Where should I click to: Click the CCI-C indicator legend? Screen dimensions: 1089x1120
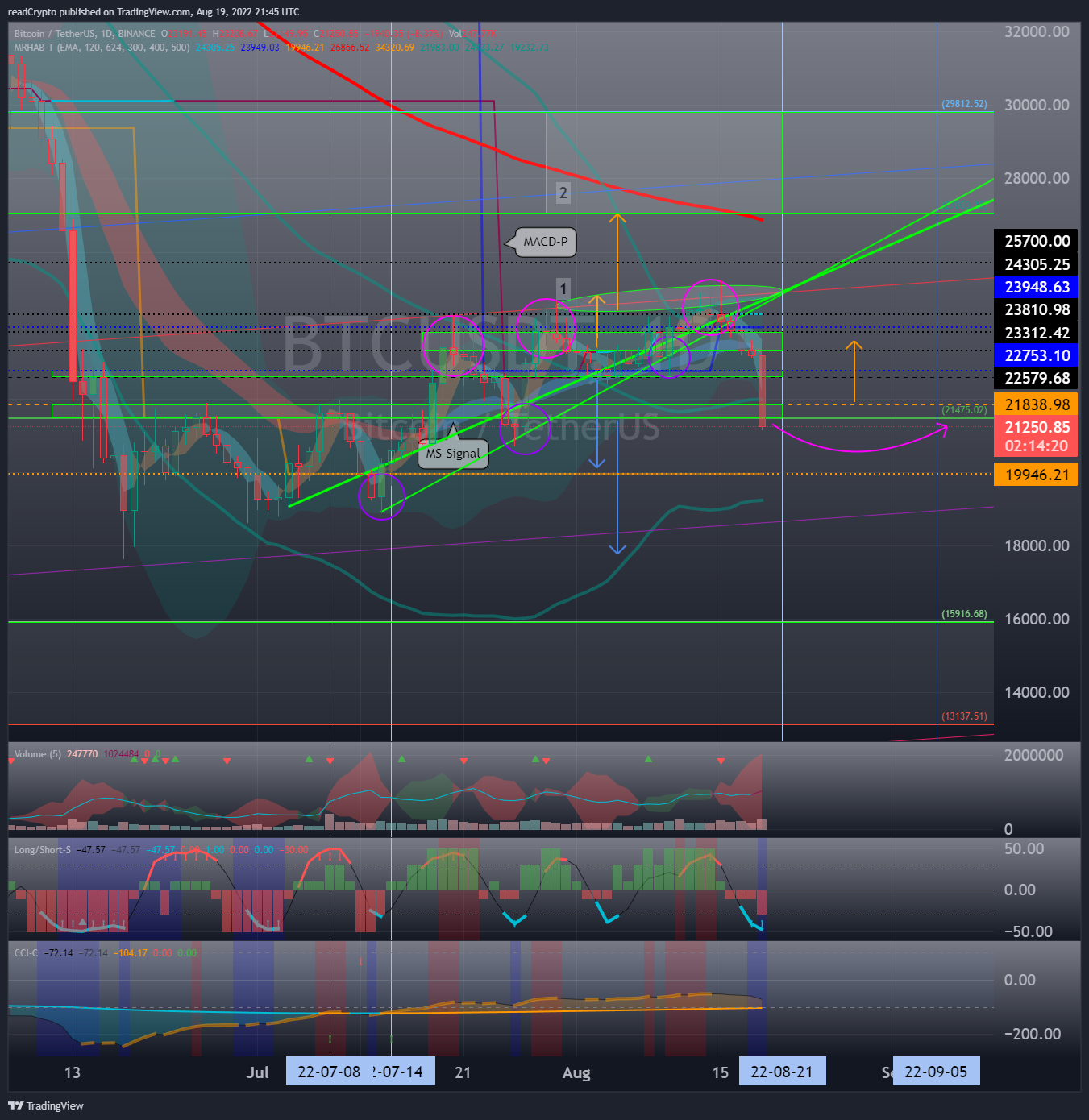(26, 953)
